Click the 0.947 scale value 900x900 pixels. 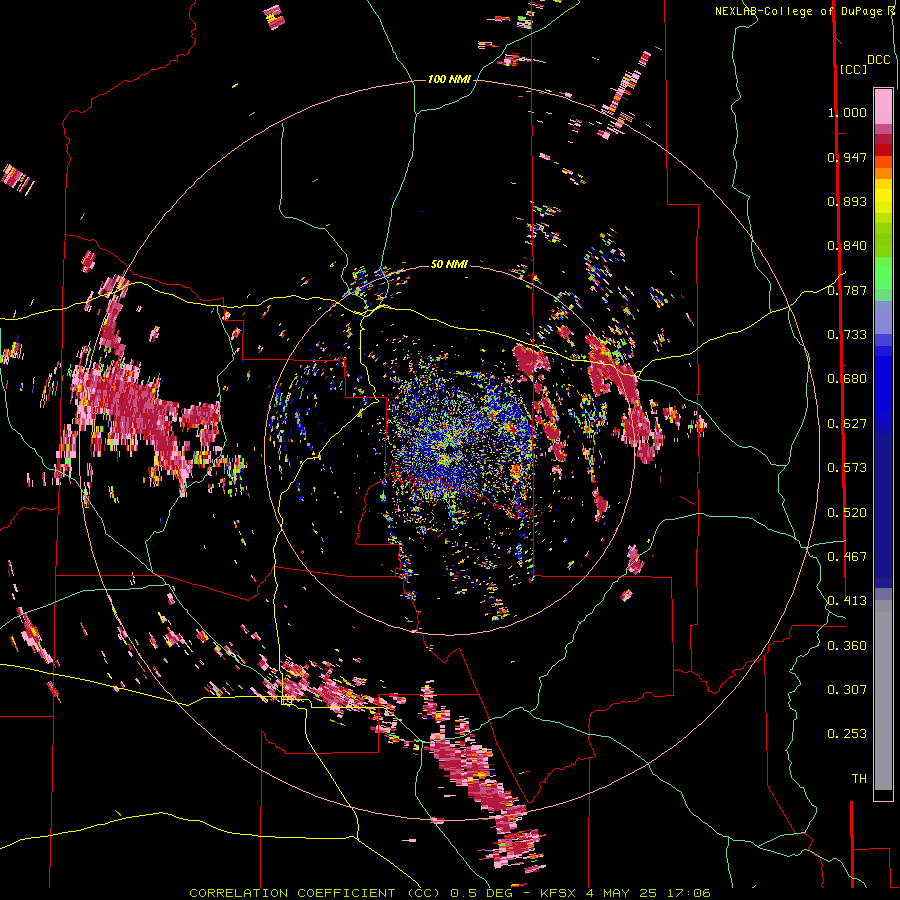coord(847,157)
